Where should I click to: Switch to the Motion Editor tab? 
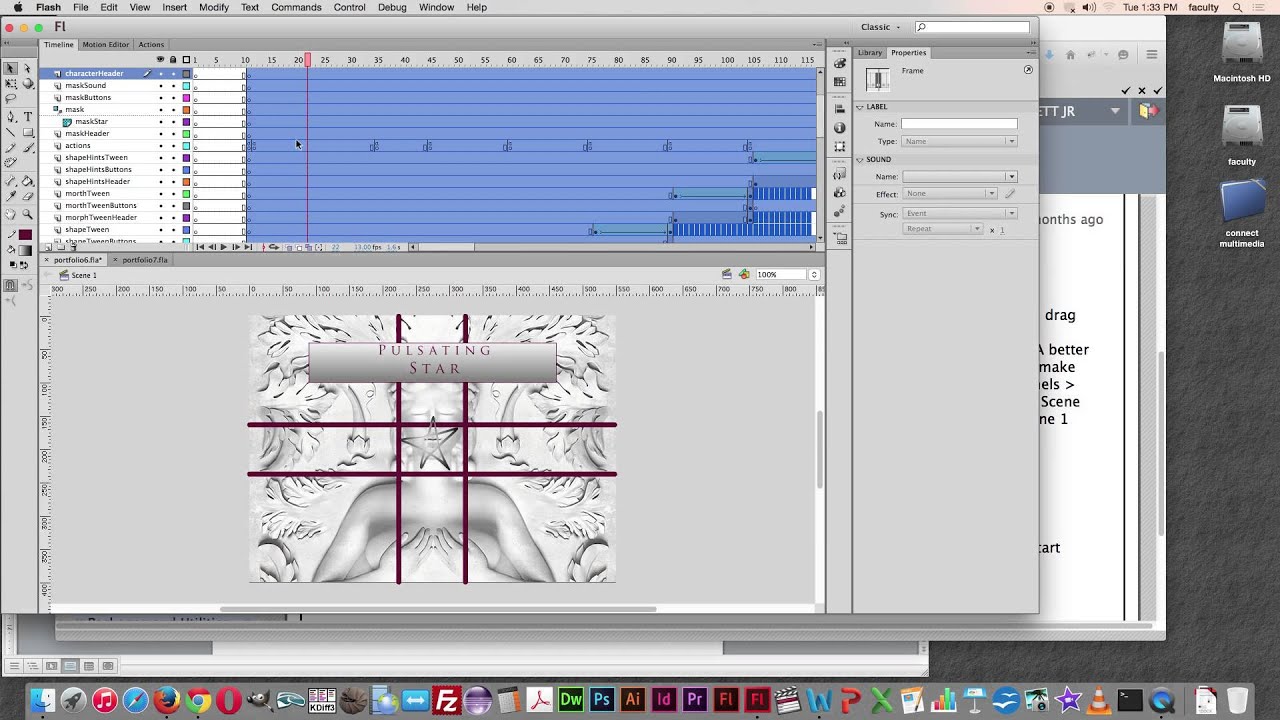point(105,44)
